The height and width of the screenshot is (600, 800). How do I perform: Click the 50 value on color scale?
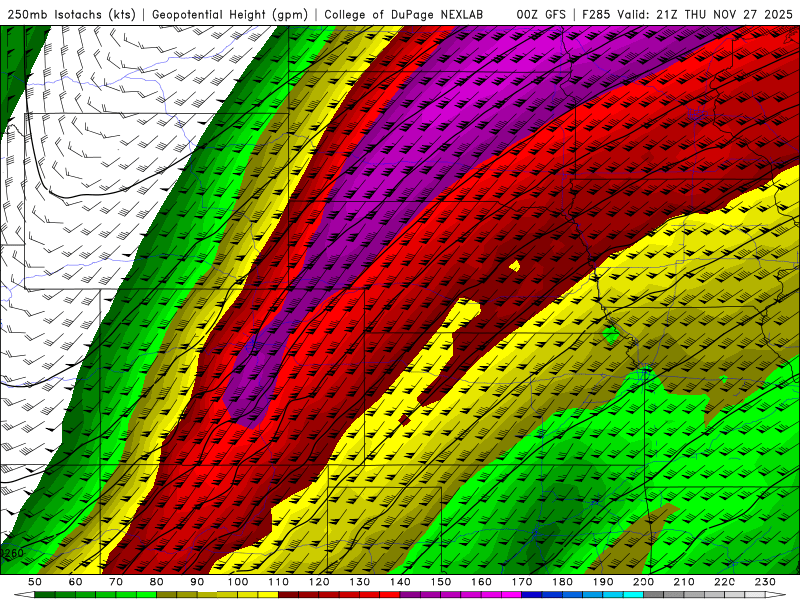[35, 582]
